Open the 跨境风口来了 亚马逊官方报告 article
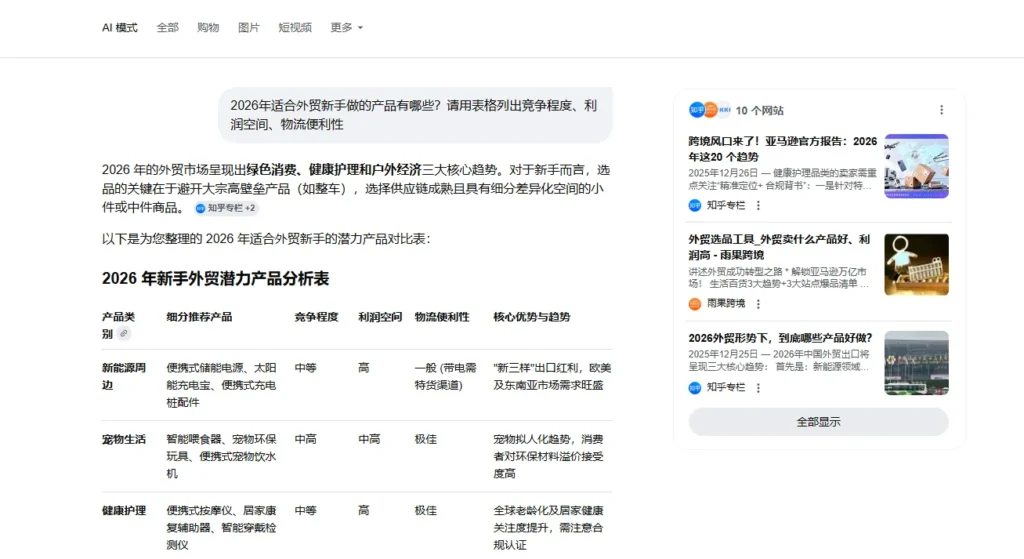1024x559 pixels. (782, 149)
